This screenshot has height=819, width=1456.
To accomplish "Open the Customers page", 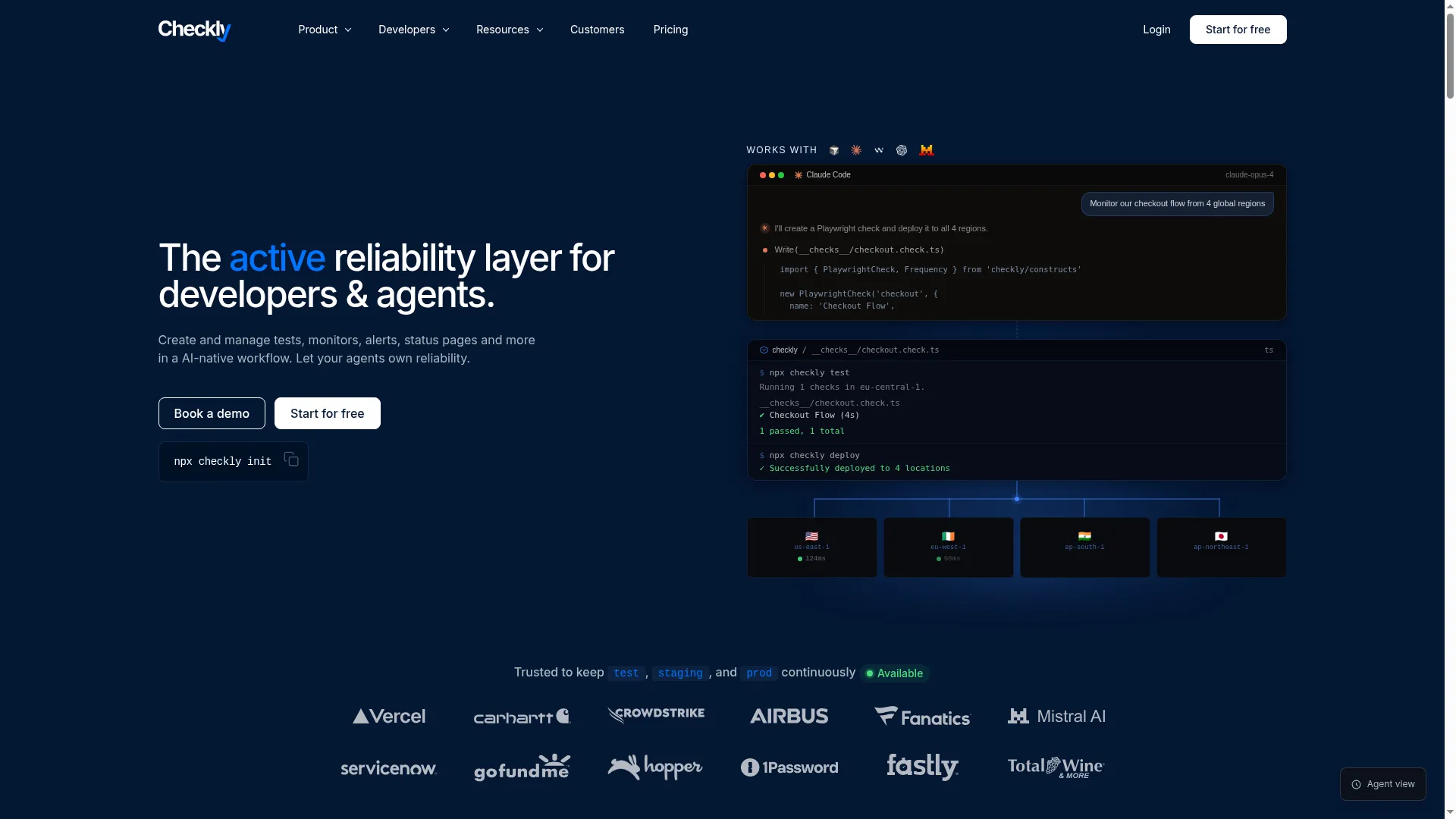I will (598, 30).
